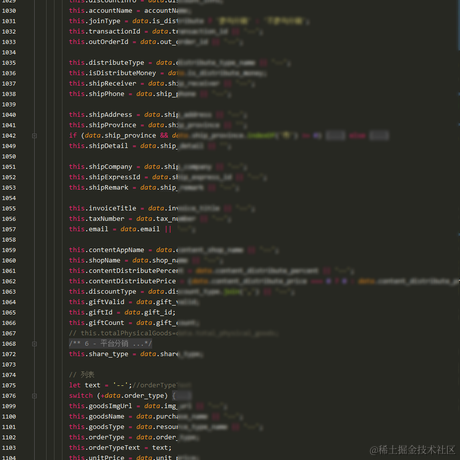
Task: Click line number 1039 in the gutter
Action: tap(9, 104)
